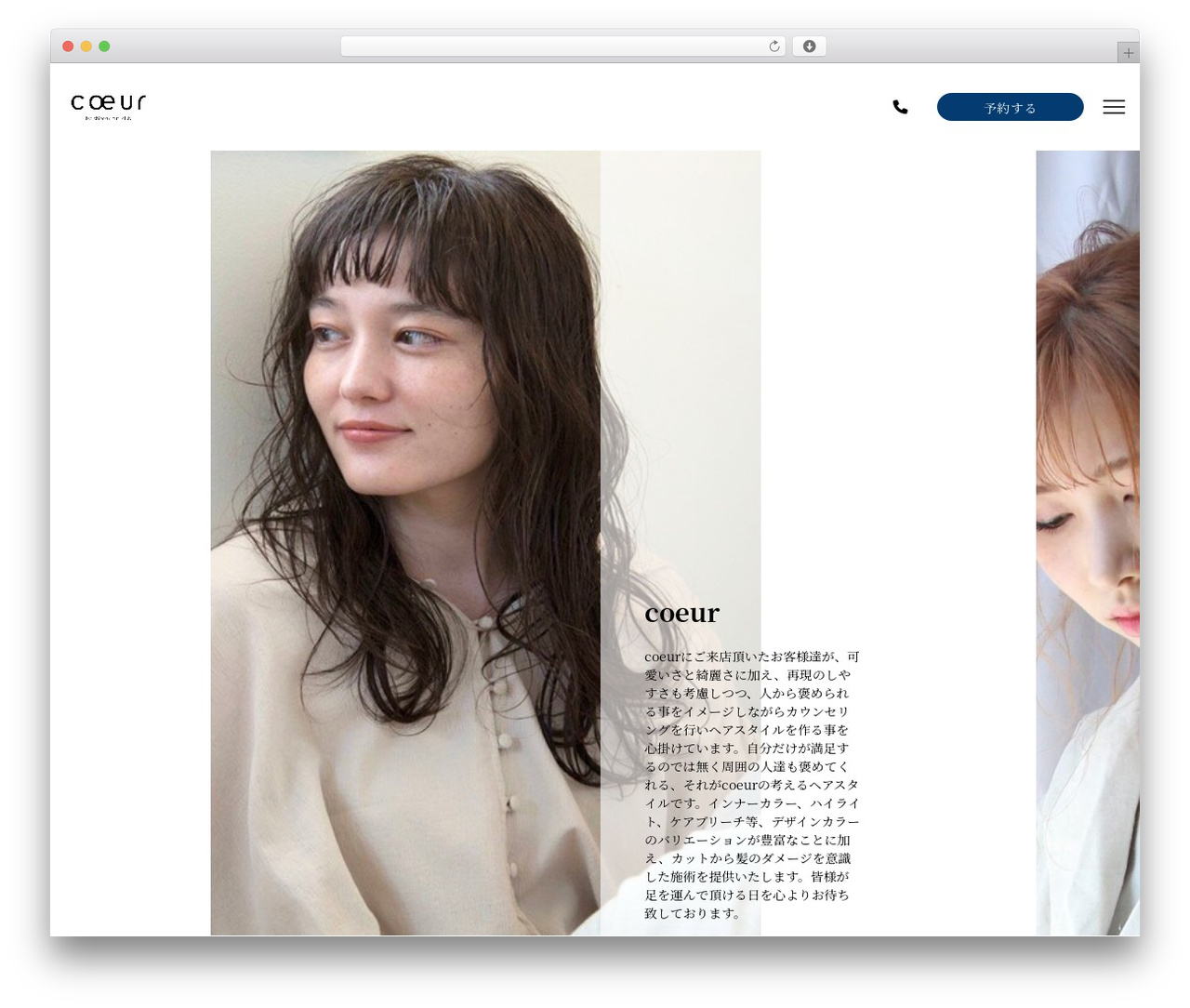Maximize the browser window with the green button
The width and height of the screenshot is (1190, 1008).
(x=104, y=46)
